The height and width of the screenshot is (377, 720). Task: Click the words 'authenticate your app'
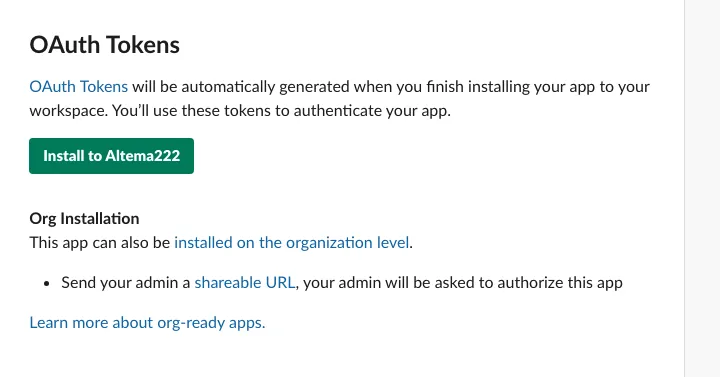click(x=371, y=111)
